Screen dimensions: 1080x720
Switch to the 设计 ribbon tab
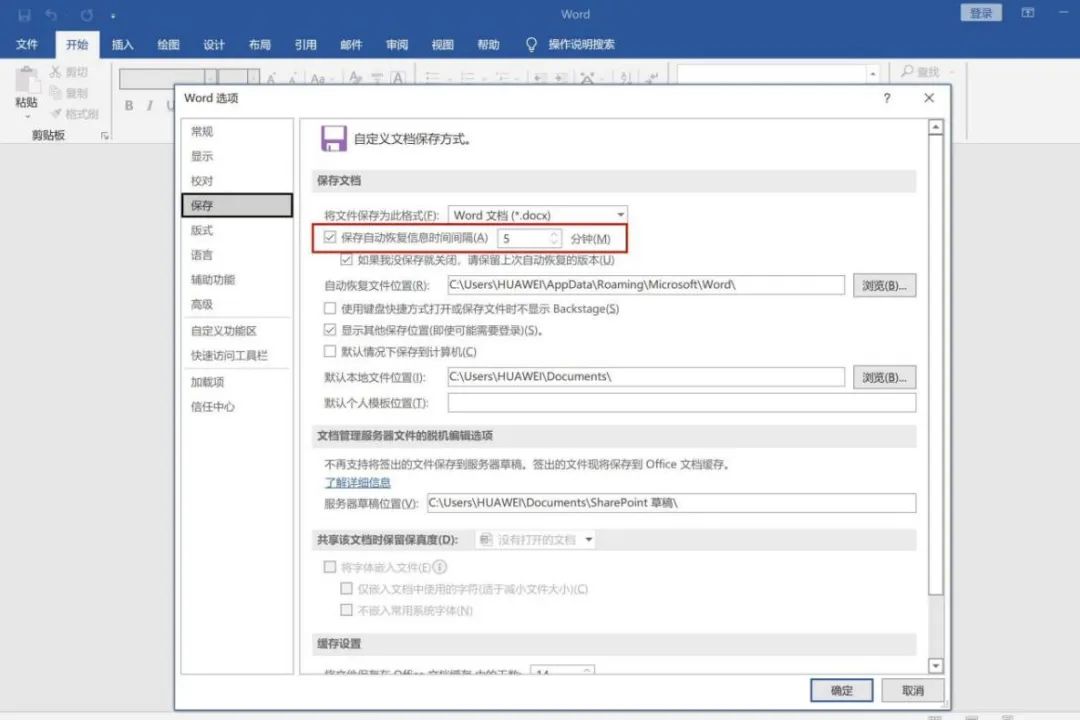click(214, 45)
